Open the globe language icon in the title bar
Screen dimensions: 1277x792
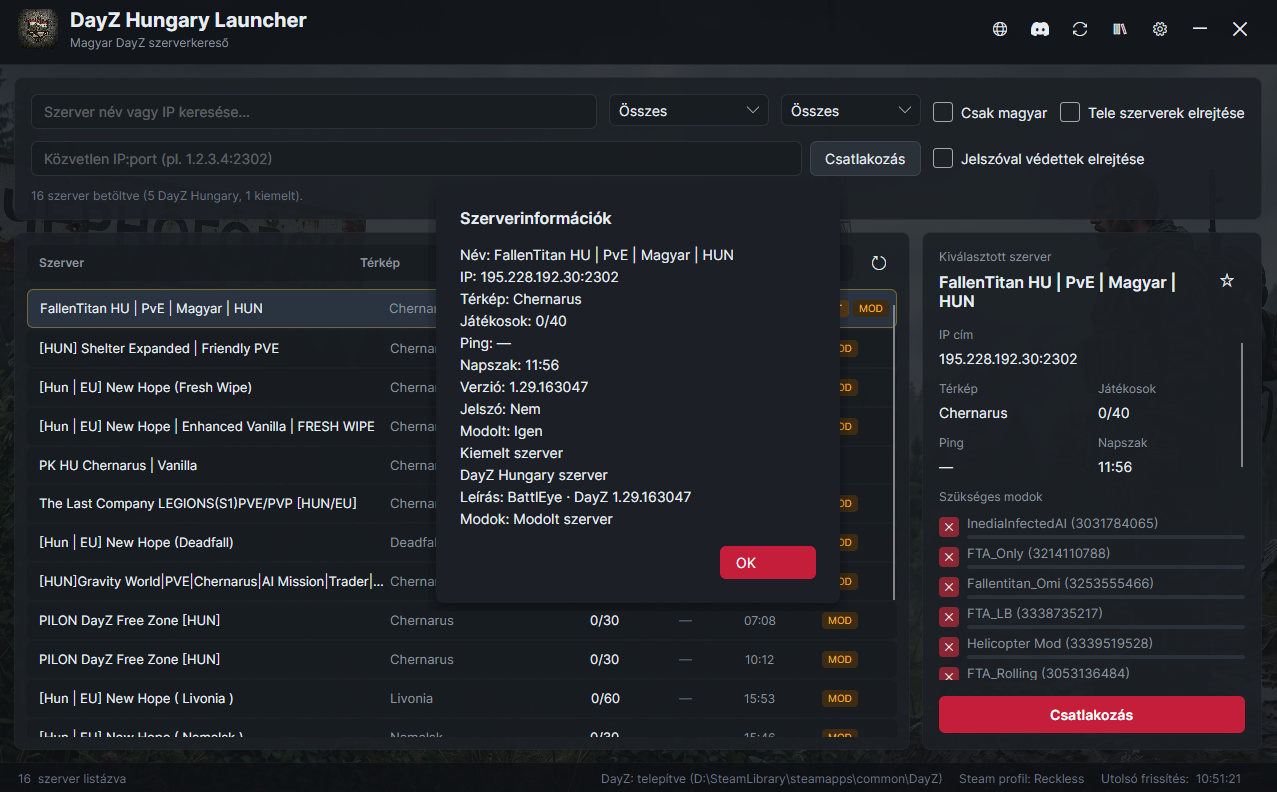pyautogui.click(x=999, y=29)
